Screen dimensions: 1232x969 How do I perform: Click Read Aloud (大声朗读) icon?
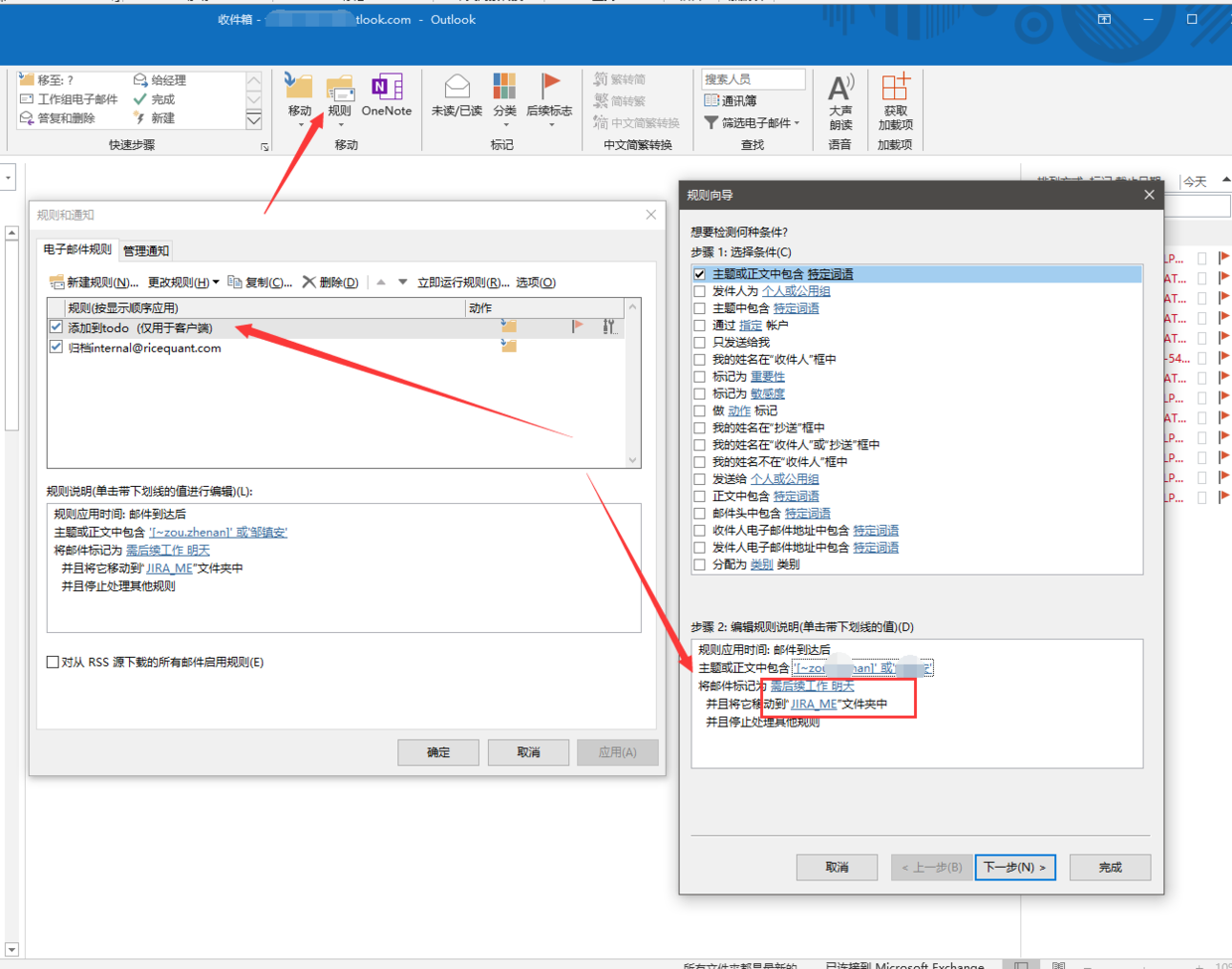tap(841, 102)
